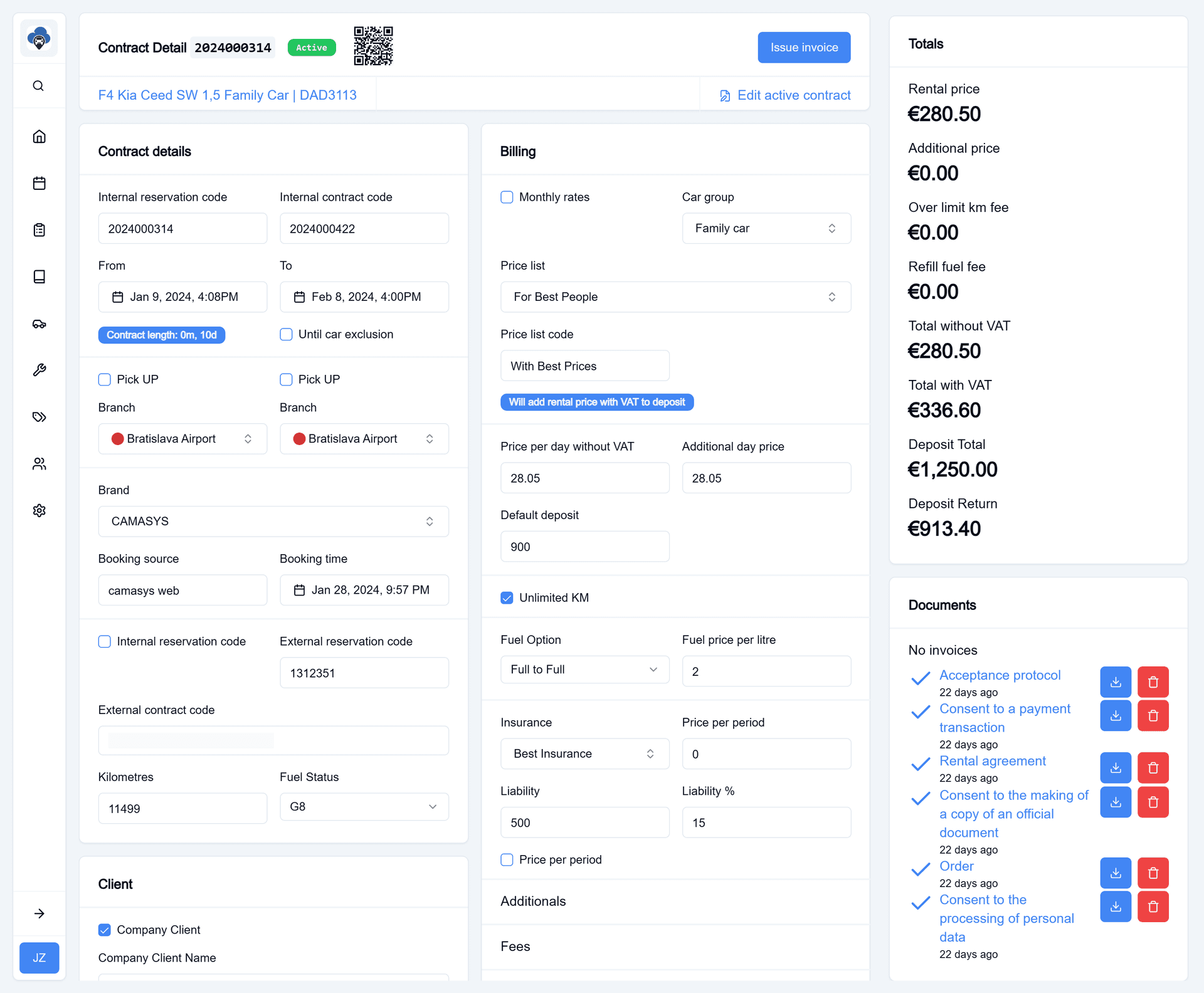Expand sidebar with arrow icon

click(39, 913)
